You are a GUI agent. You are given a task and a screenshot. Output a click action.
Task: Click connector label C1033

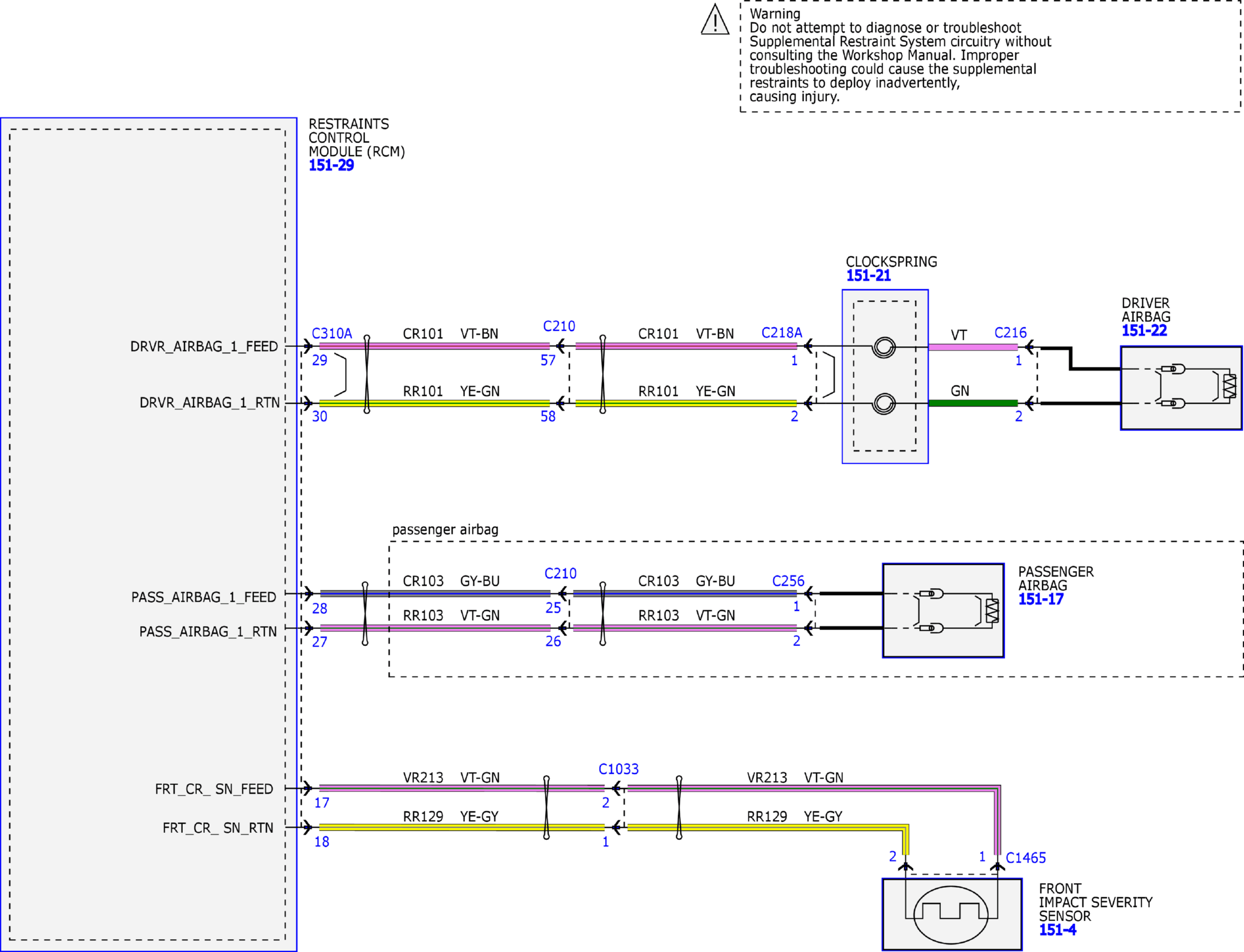coord(618,769)
